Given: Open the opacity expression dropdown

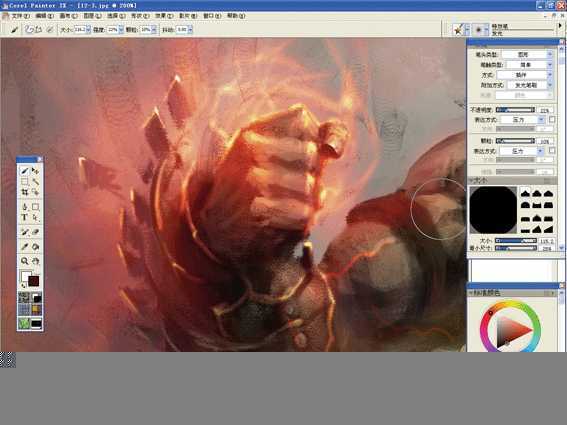Looking at the screenshot, I should coord(523,119).
